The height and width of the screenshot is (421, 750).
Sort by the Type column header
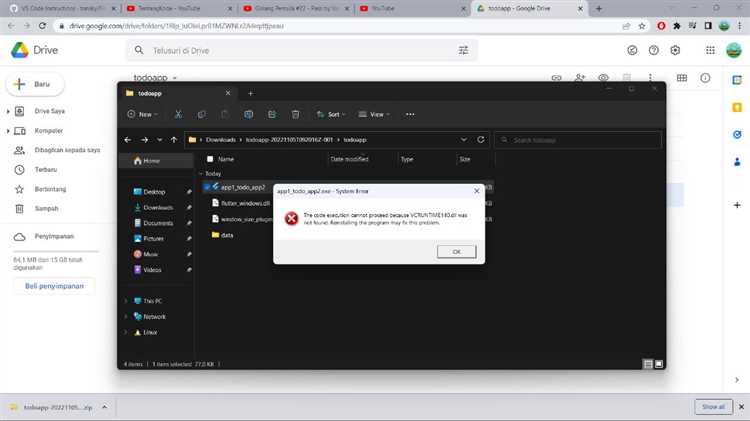pyautogui.click(x=407, y=159)
